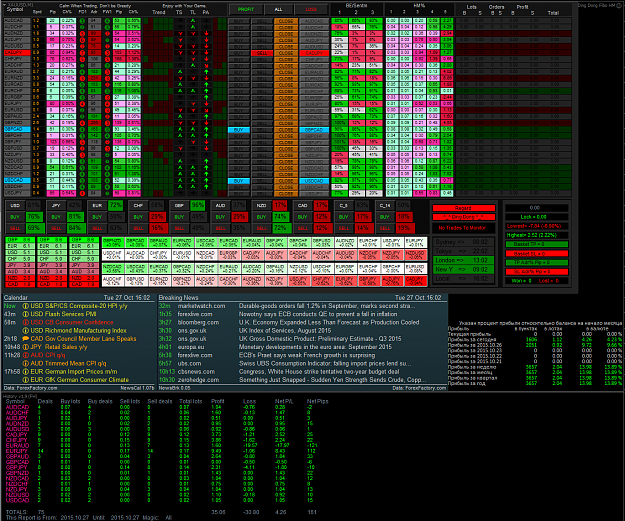Click red FW1 circle in EURAUD row

107,71
